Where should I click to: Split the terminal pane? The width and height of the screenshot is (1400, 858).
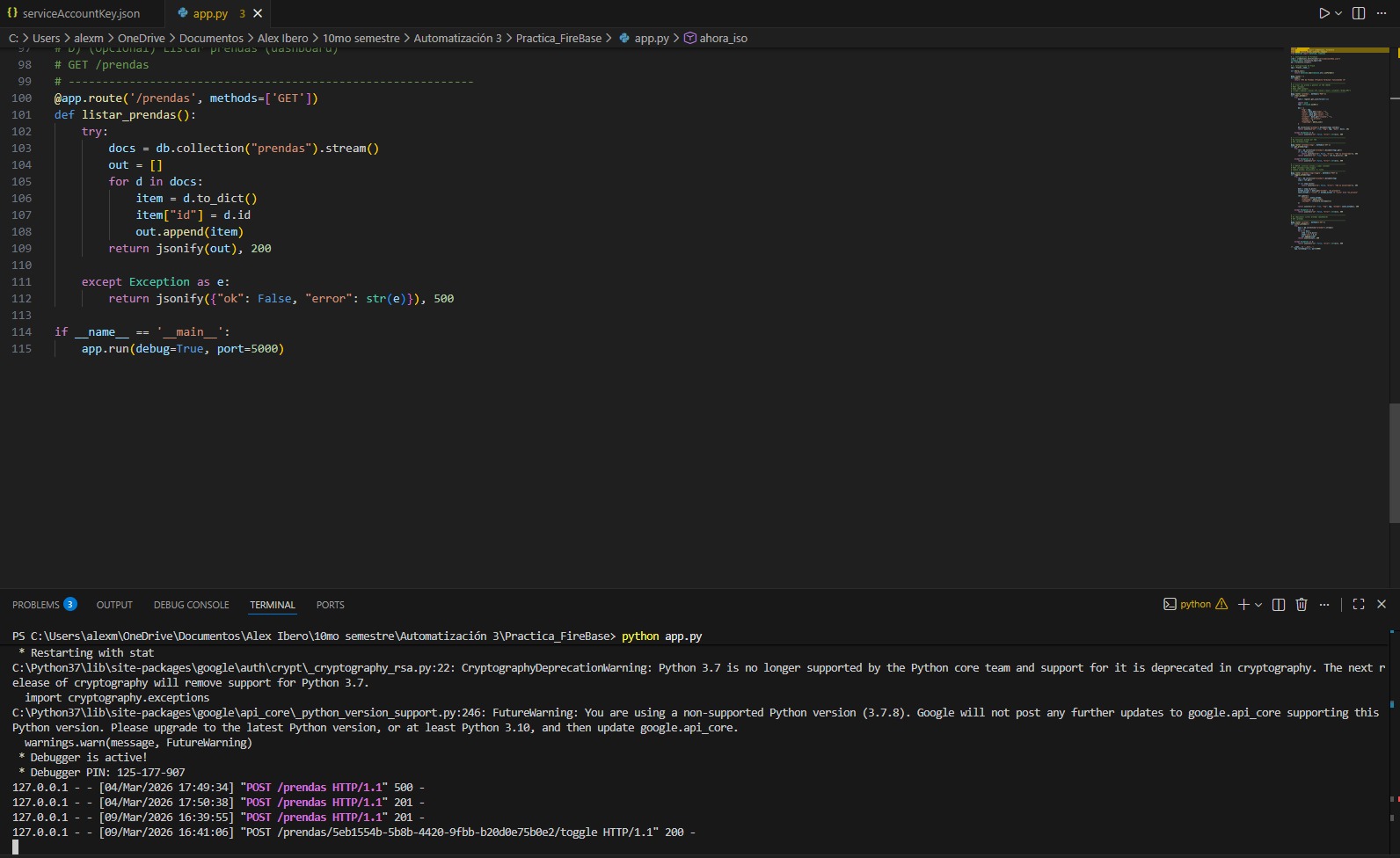click(x=1279, y=604)
